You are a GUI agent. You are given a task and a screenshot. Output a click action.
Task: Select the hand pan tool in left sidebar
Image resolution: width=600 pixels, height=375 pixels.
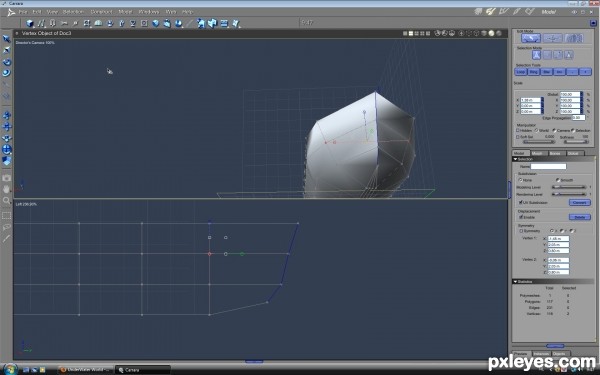coord(6,189)
